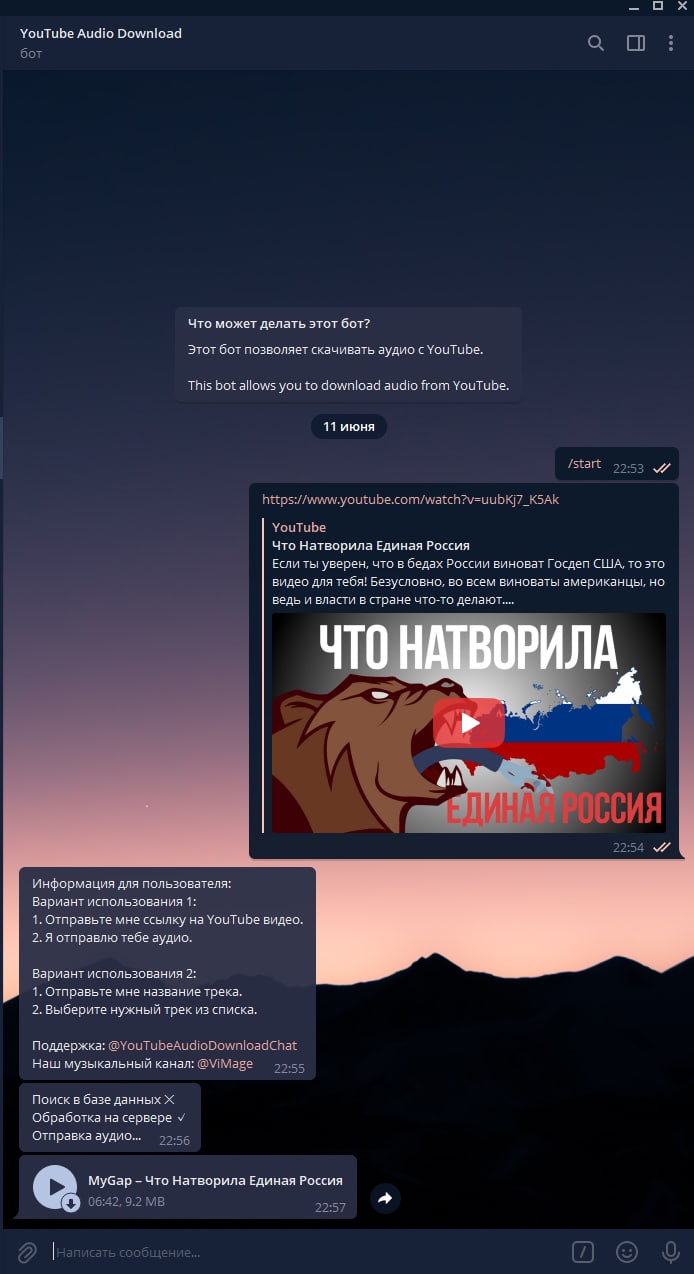The image size is (694, 1274).
Task: Click video thumbnail with bear image
Action: [469, 723]
